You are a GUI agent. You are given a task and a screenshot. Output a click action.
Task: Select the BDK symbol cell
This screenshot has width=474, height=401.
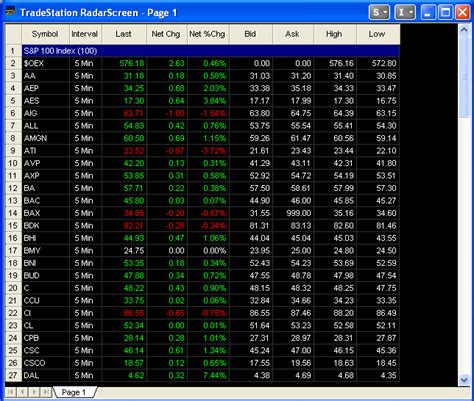tap(45, 226)
